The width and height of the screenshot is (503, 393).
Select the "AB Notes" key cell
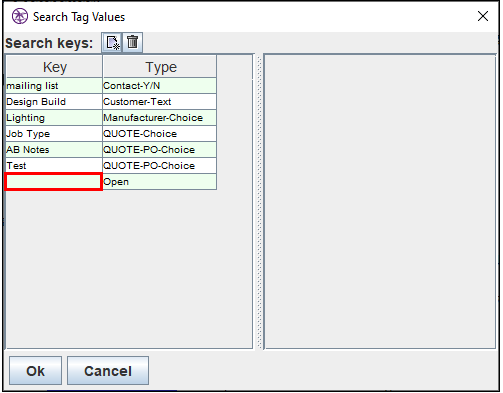pyautogui.click(x=54, y=150)
